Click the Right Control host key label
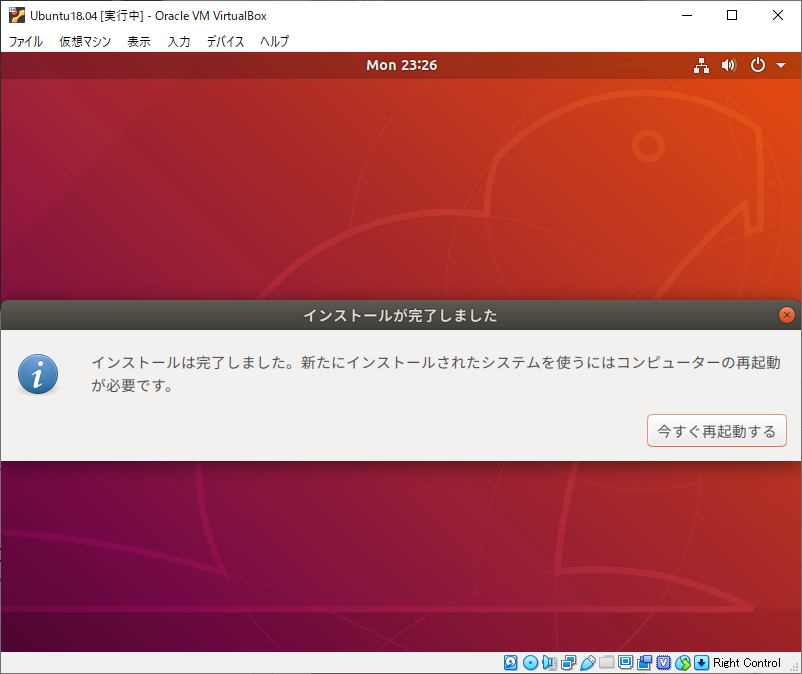 (747, 663)
